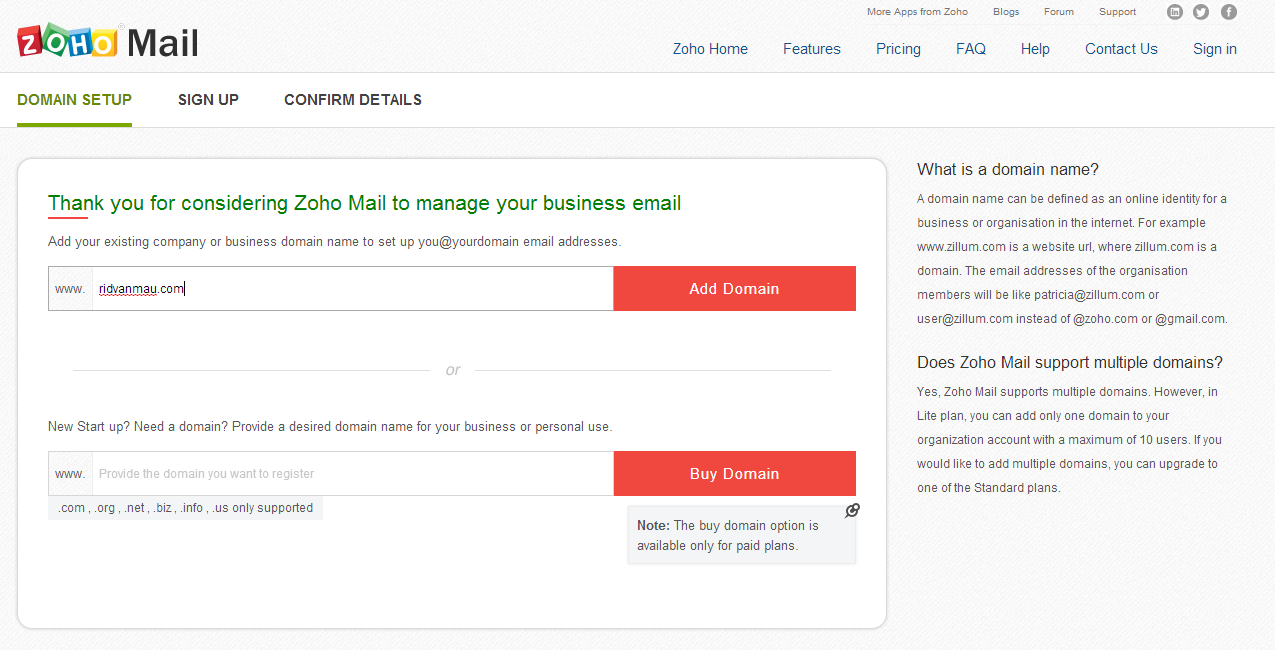The height and width of the screenshot is (650, 1275).
Task: Click the Add Domain button
Action: [x=734, y=288]
